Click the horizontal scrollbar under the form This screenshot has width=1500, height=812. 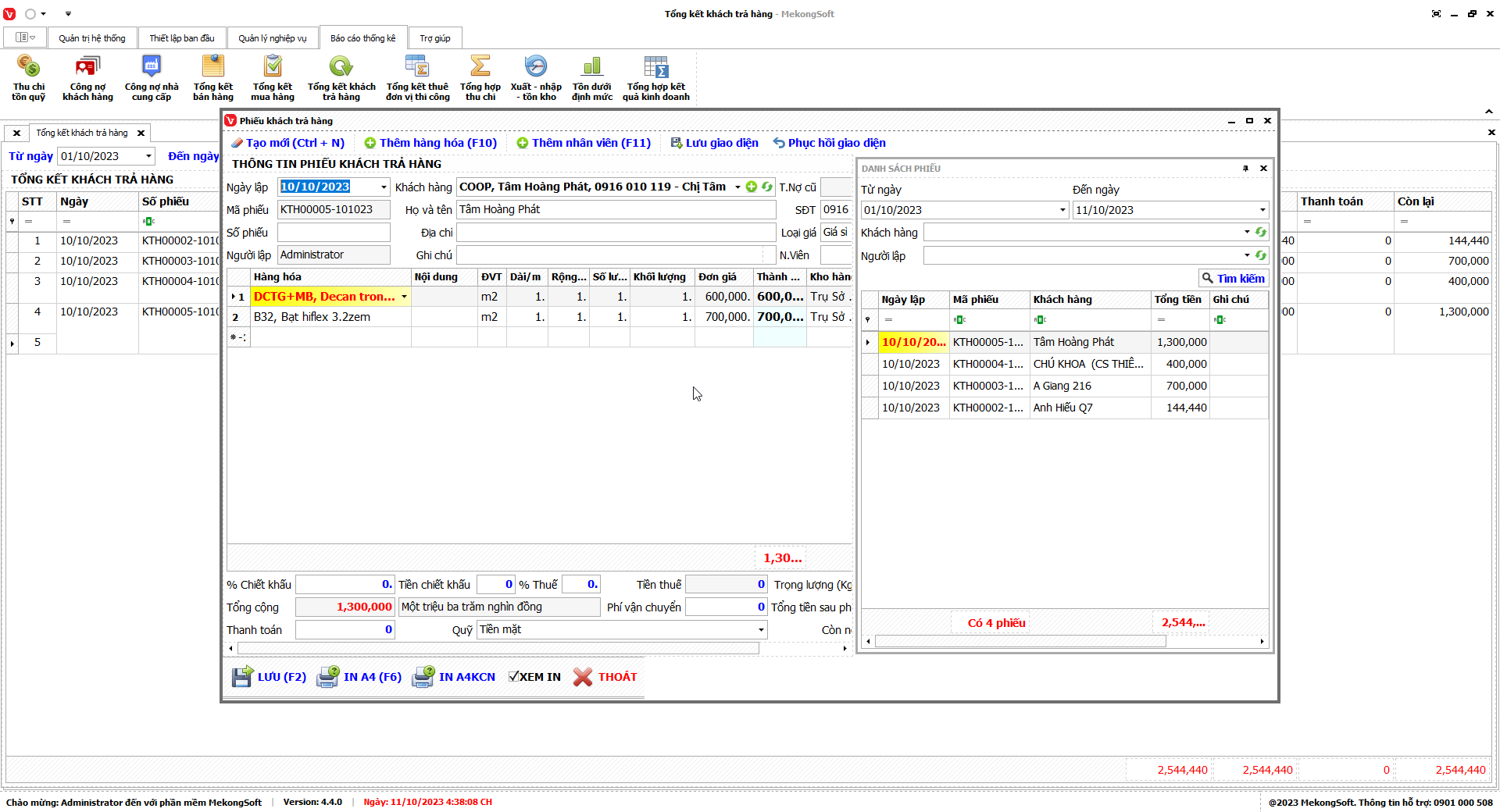tap(498, 649)
